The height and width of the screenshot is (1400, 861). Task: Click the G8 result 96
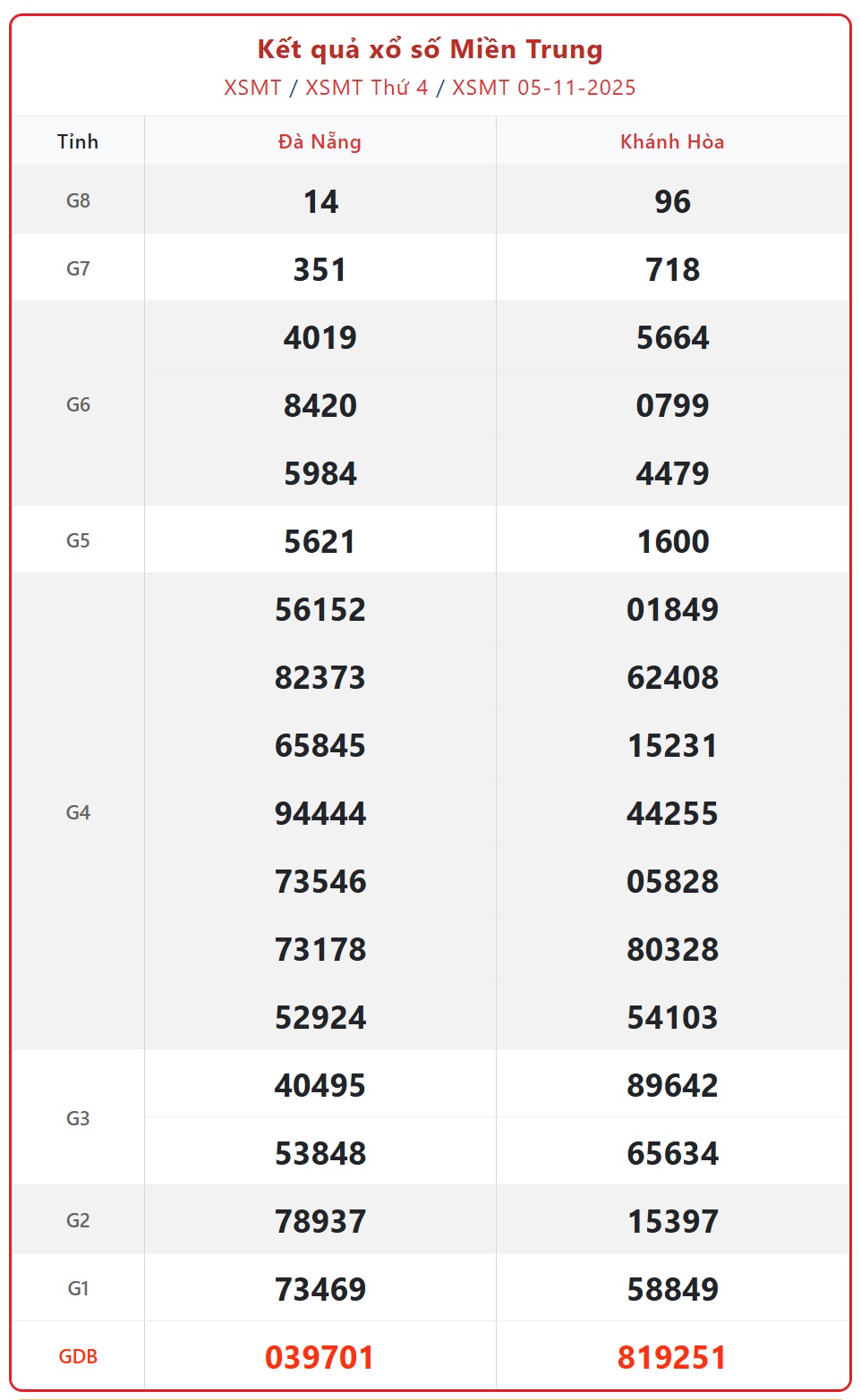click(672, 201)
